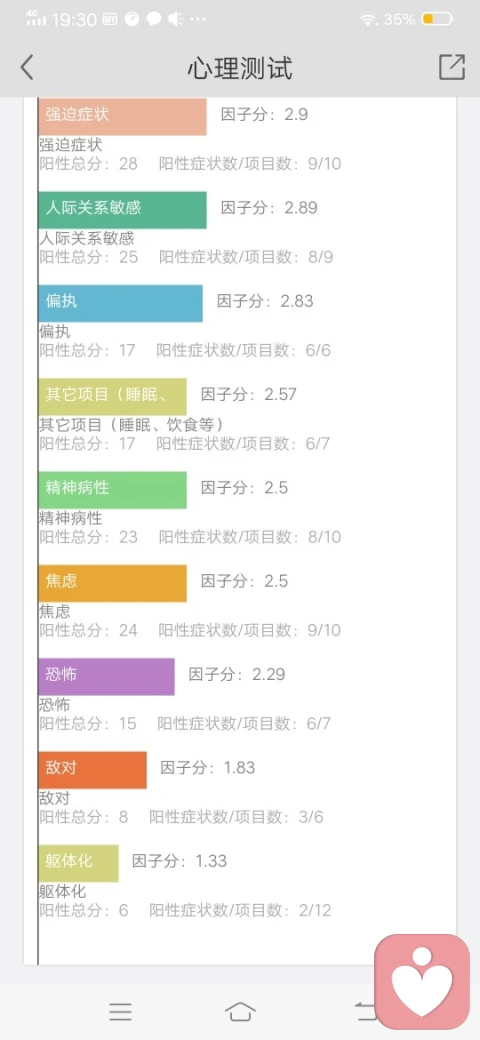The image size is (480, 1040).
Task: Tap the 阳性症状数/项目数: 2/12 text
Action: [x=240, y=910]
